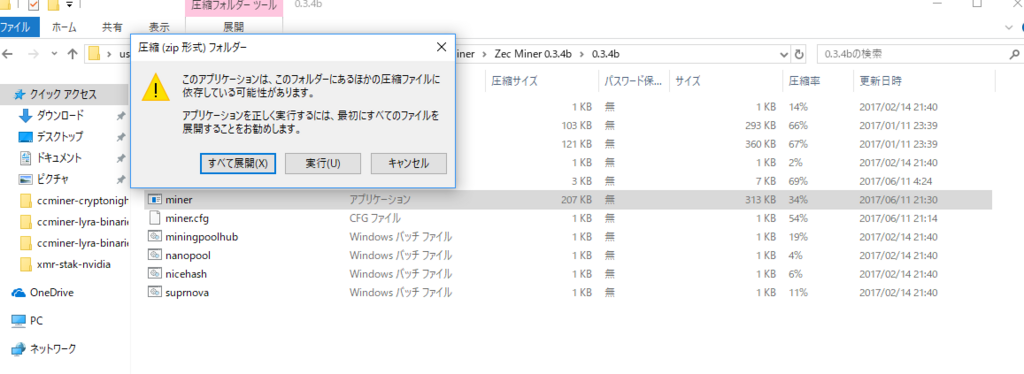Select PC in navigation pane
The height and width of the screenshot is (374, 1024).
[37, 320]
